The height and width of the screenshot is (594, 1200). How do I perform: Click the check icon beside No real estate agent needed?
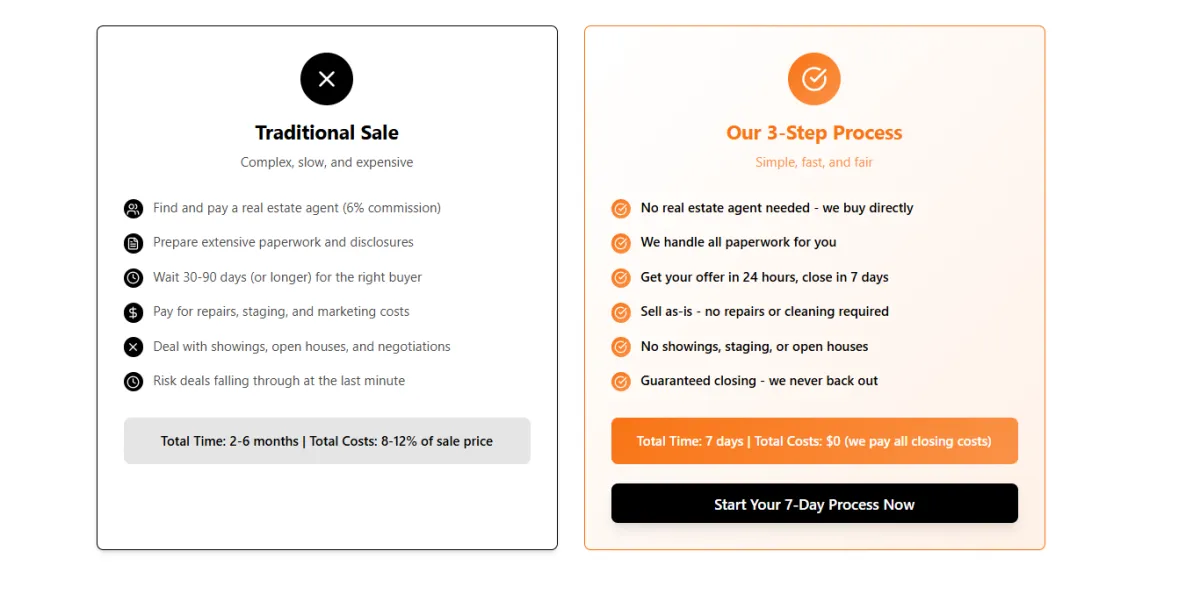click(621, 209)
